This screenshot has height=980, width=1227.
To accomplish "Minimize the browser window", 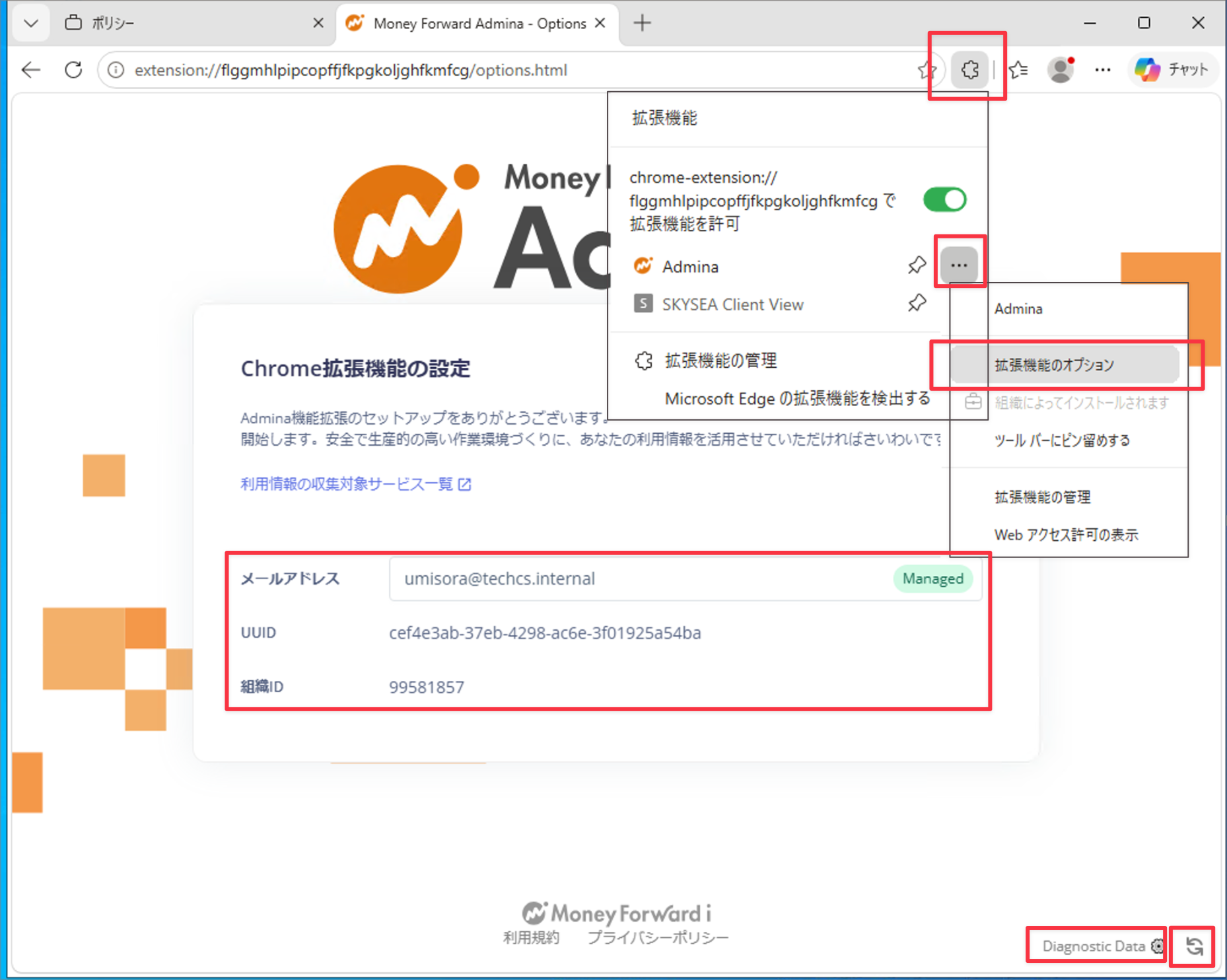I will [1090, 23].
